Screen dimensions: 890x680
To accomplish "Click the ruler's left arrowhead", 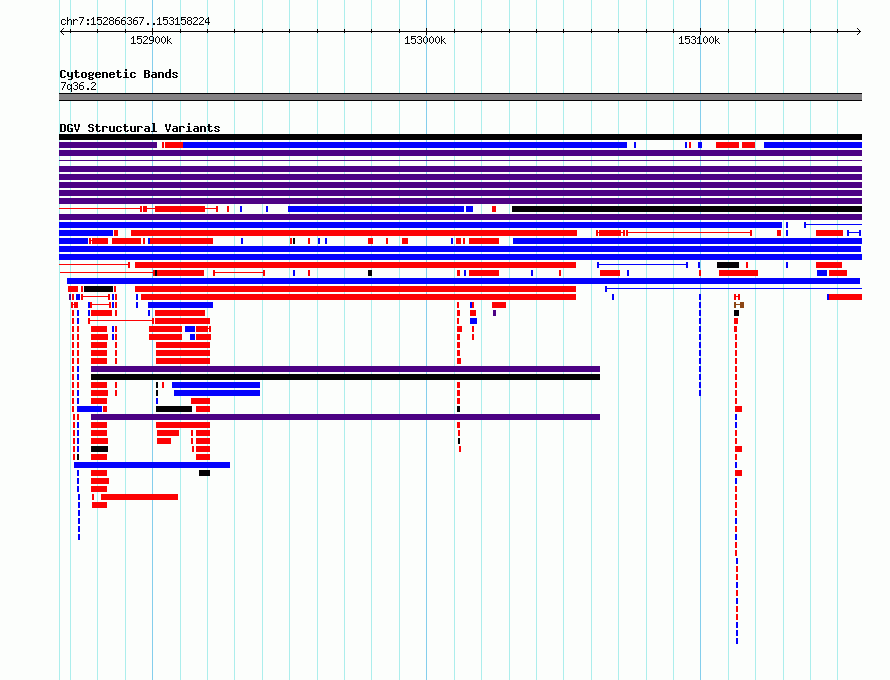I will pos(62,31).
